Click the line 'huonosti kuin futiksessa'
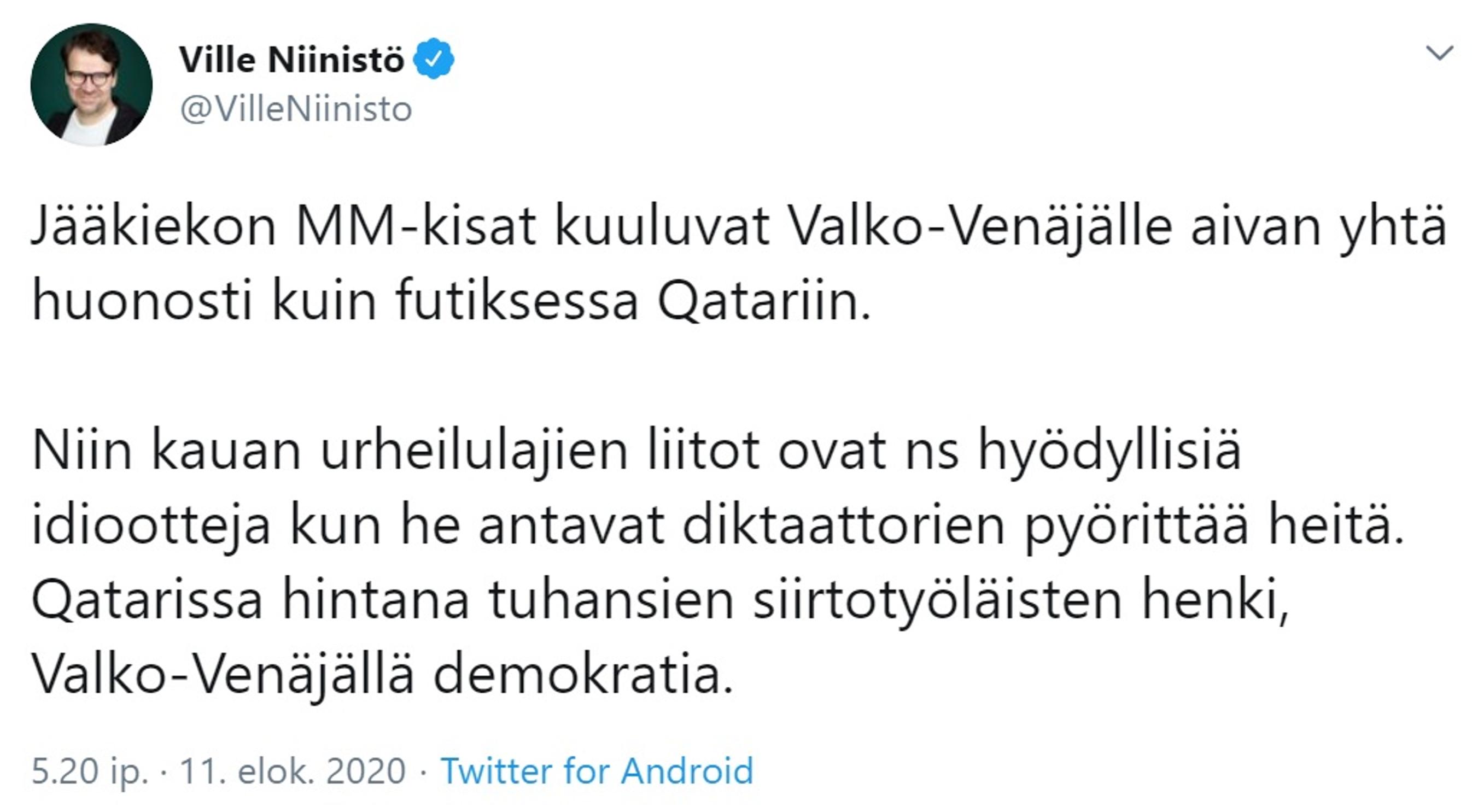The image size is (1472, 812). pos(451,301)
